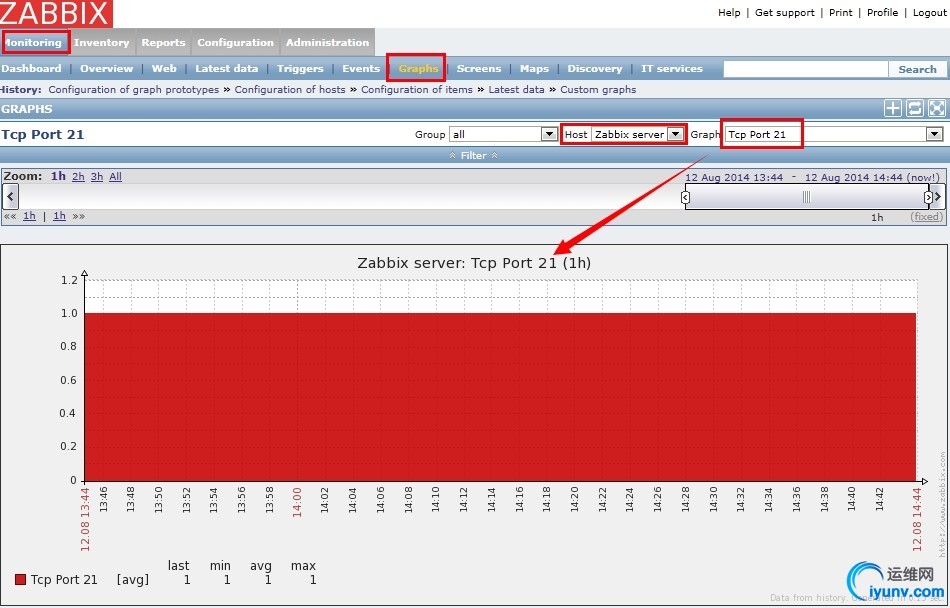The image size is (950, 608).
Task: Open the Group dropdown
Action: (x=503, y=134)
